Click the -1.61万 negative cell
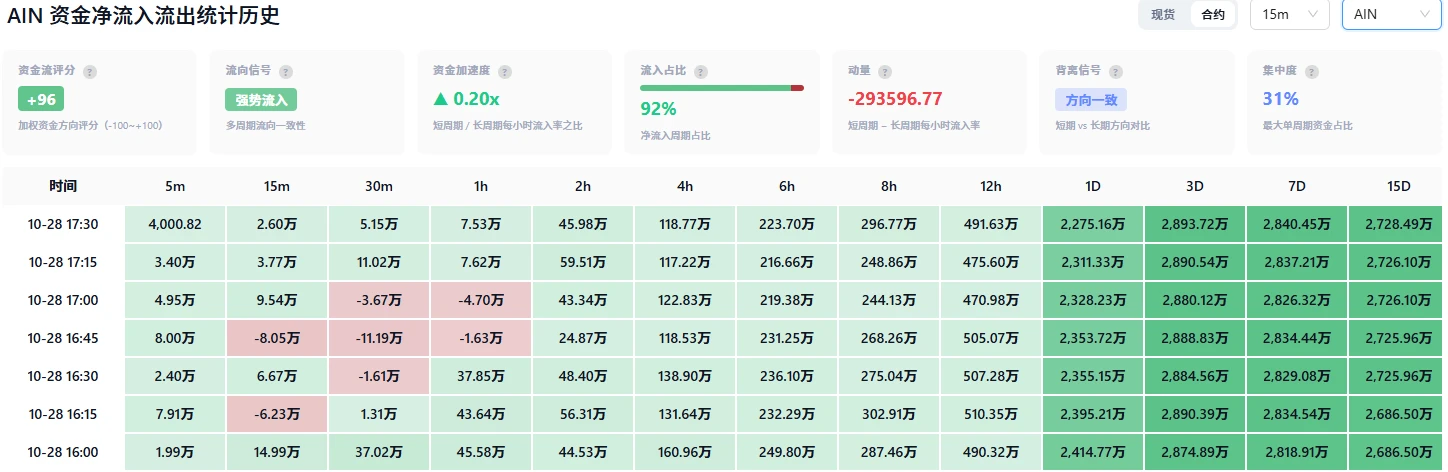This screenshot has width=1448, height=472. coord(379,376)
